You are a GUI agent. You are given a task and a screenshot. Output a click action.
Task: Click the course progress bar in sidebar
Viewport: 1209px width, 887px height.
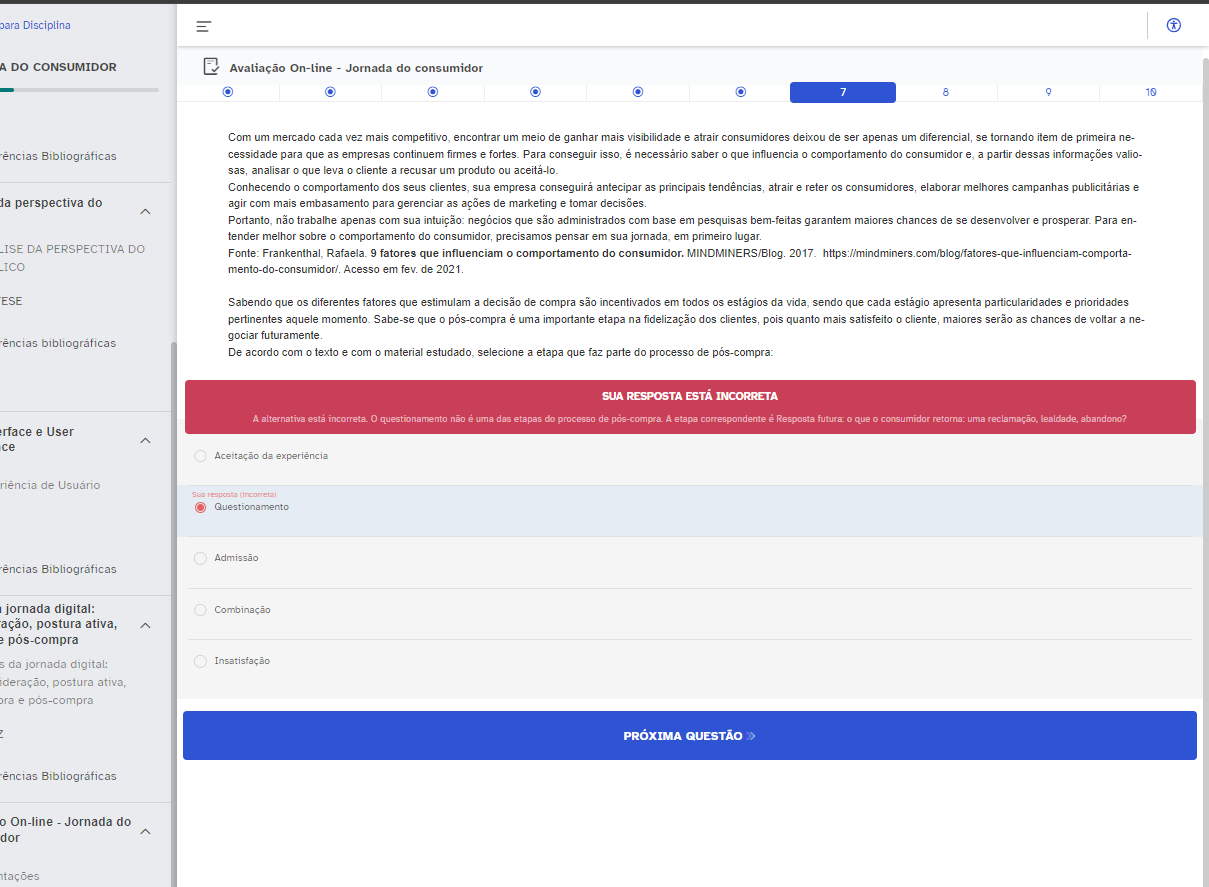click(79, 90)
